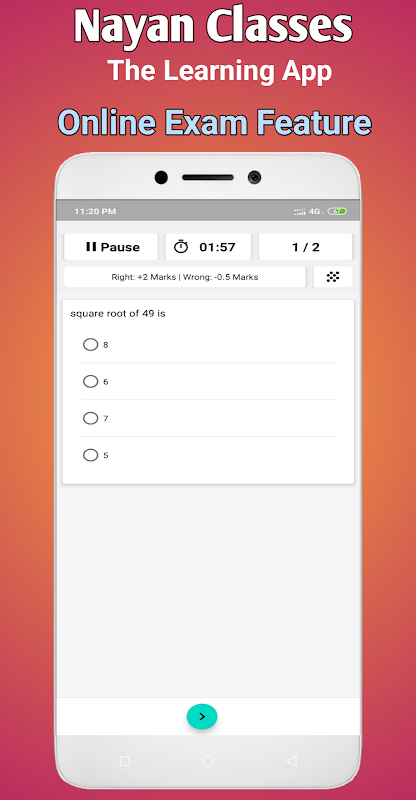The height and width of the screenshot is (800, 416).
Task: Tap the Android back triangle icon
Action: [291, 761]
